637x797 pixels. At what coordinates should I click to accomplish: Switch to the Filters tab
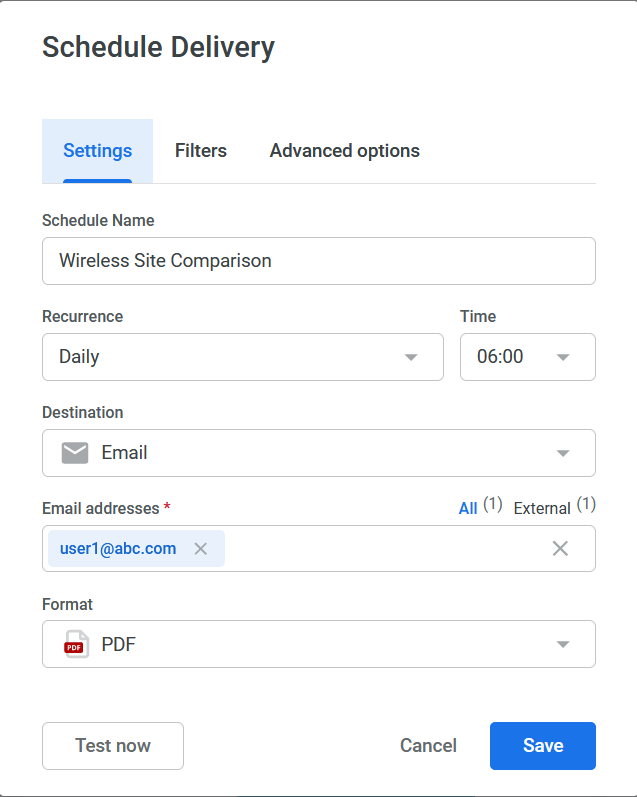coord(201,151)
